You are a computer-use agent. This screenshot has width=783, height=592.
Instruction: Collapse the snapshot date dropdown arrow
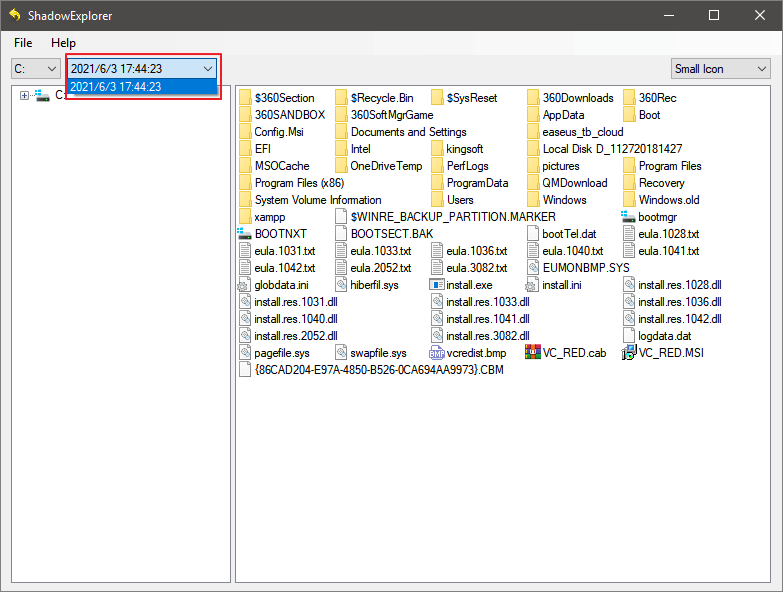[207, 69]
